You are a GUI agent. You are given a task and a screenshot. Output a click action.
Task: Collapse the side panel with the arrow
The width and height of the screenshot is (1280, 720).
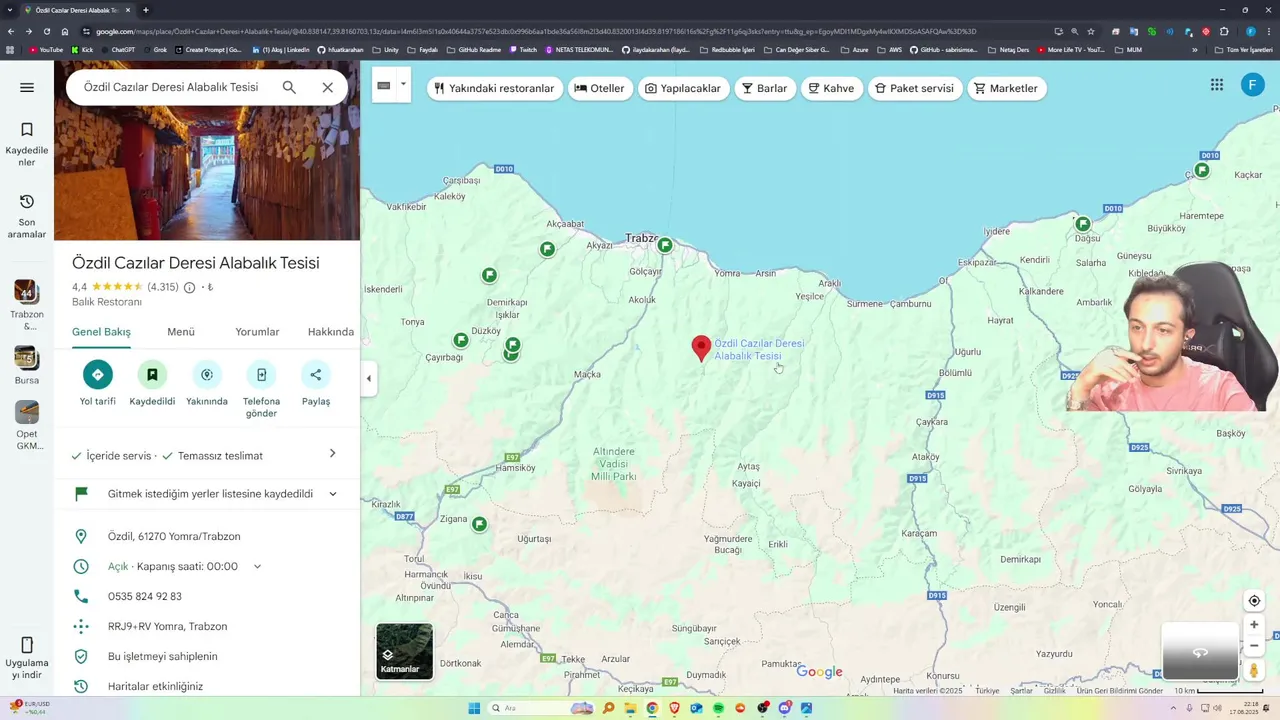(x=368, y=378)
